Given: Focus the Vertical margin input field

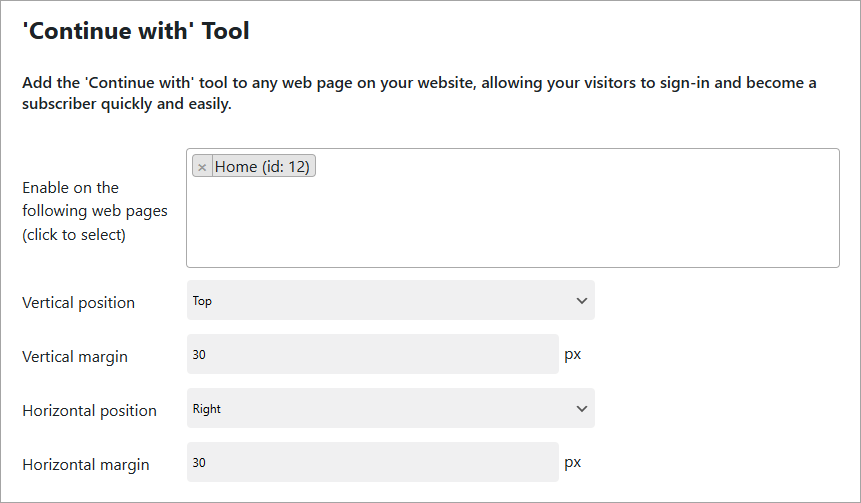Looking at the screenshot, I should 372,355.
